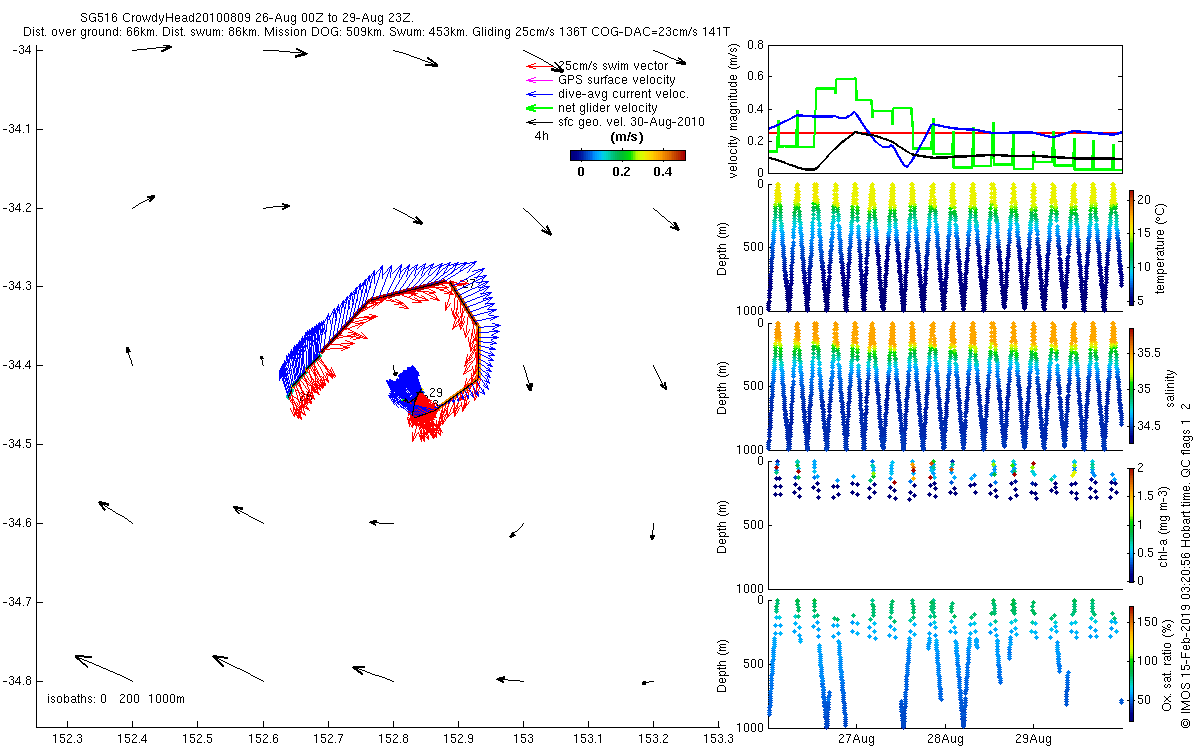Click the '1.5' chl-a colorbar tick
This screenshot has height=750, width=1200.
pos(1147,495)
